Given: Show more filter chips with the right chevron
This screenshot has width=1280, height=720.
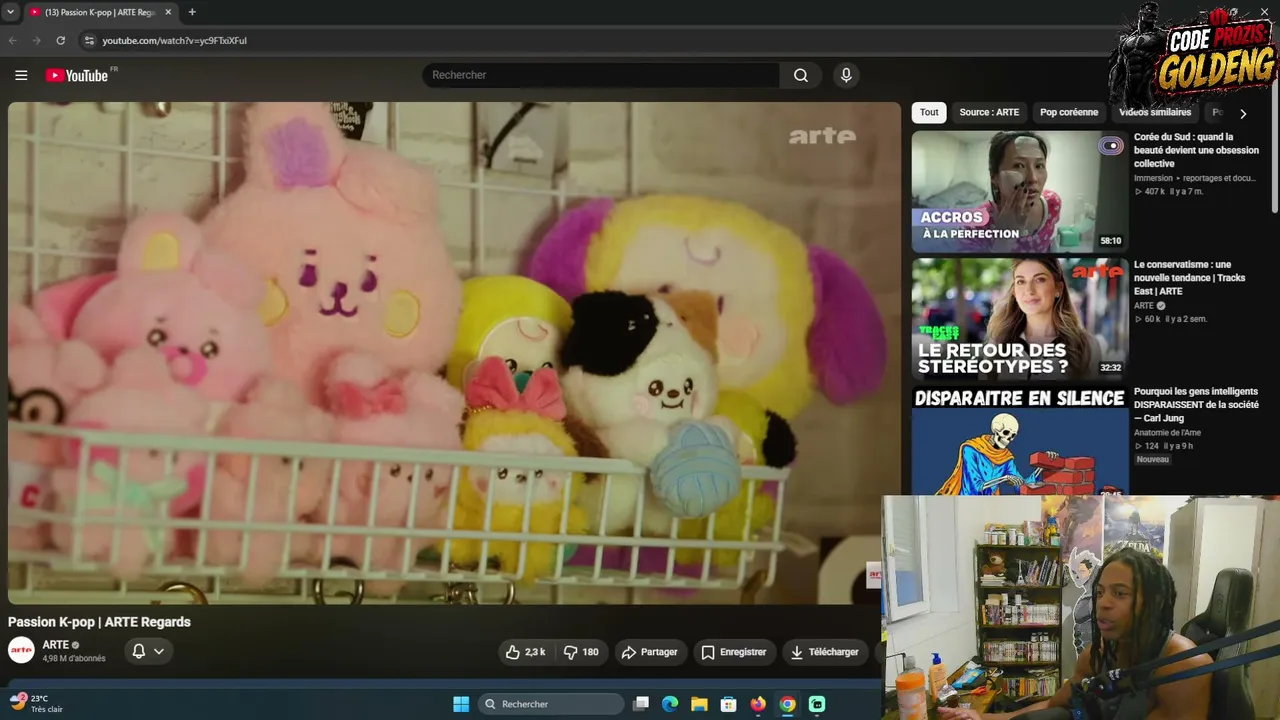Looking at the screenshot, I should tap(1243, 113).
